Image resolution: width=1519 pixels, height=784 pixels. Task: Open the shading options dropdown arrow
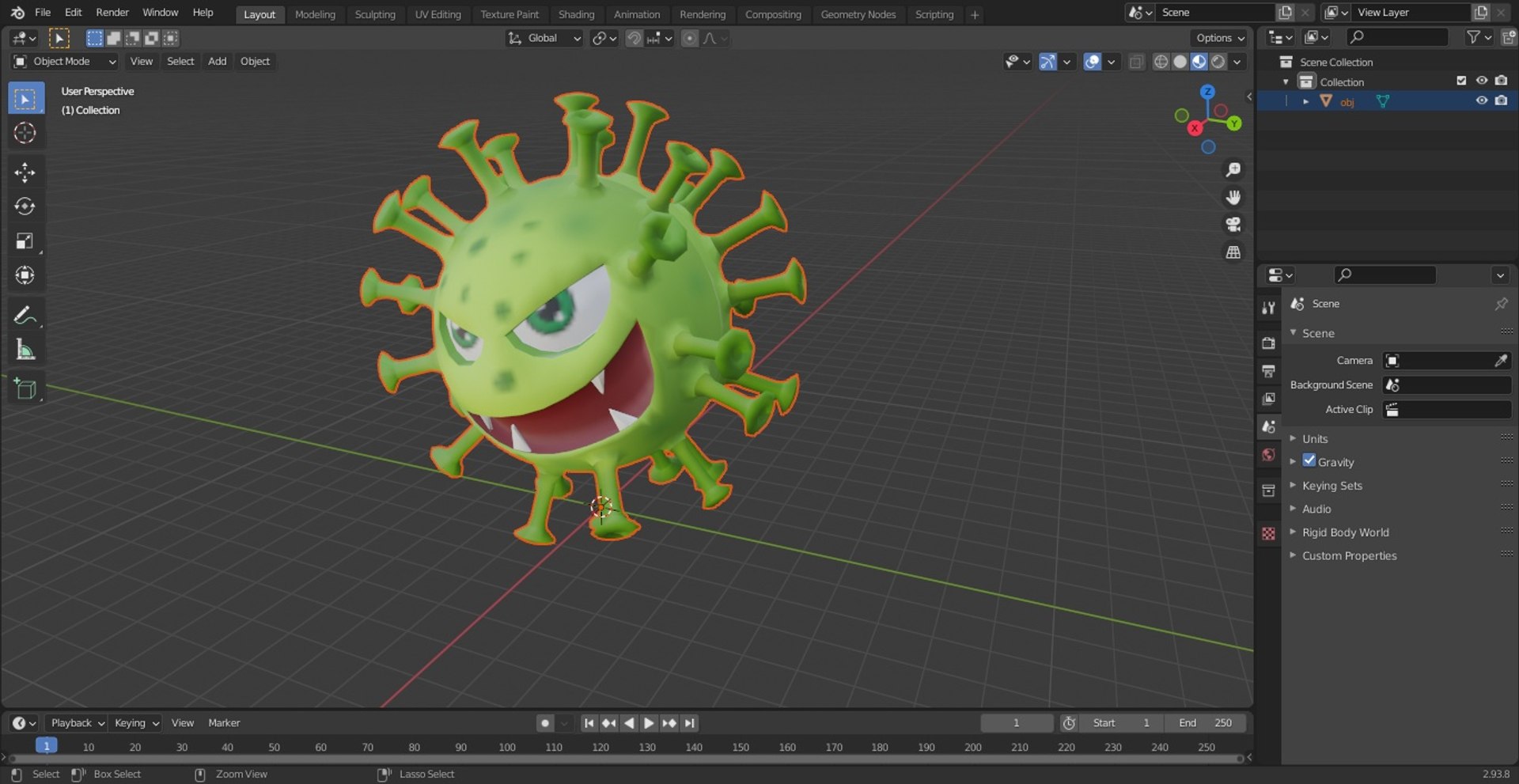tap(1237, 62)
